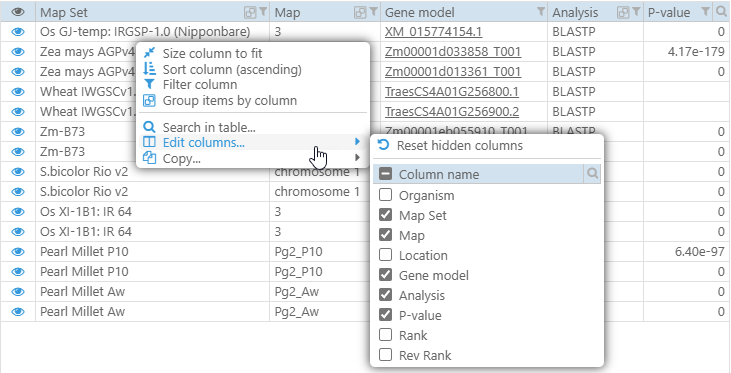Image resolution: width=731 pixels, height=373 pixels.
Task: Check the Location column checkbox
Action: pyautogui.click(x=386, y=255)
